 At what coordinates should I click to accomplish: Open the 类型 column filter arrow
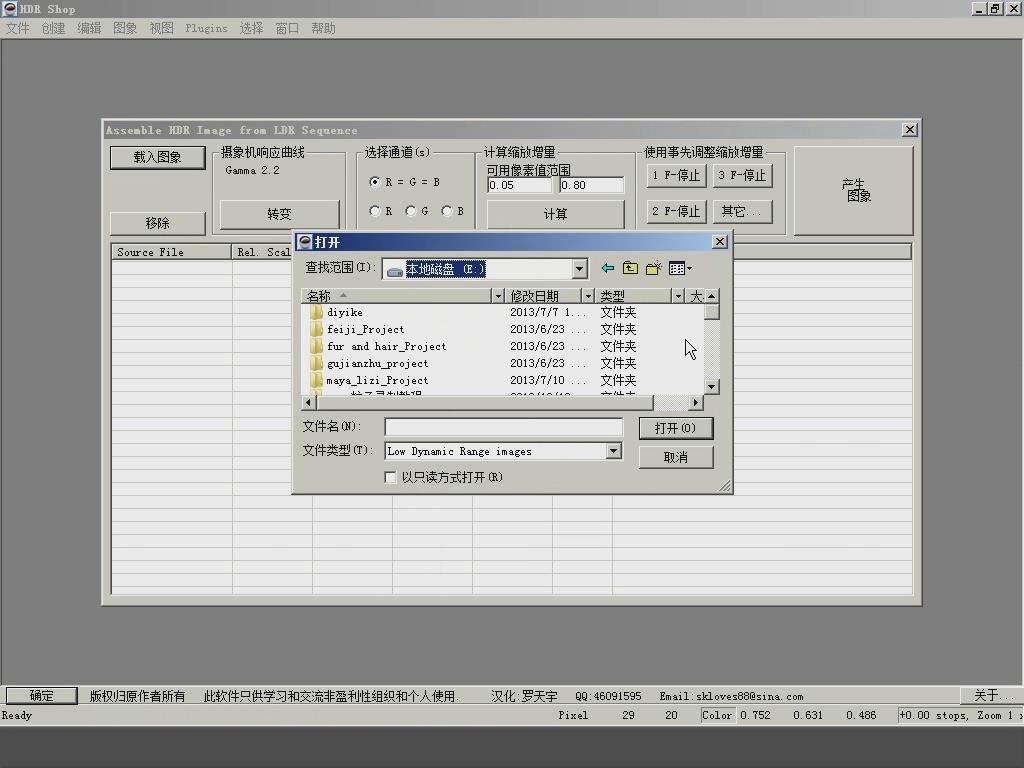(x=678, y=296)
